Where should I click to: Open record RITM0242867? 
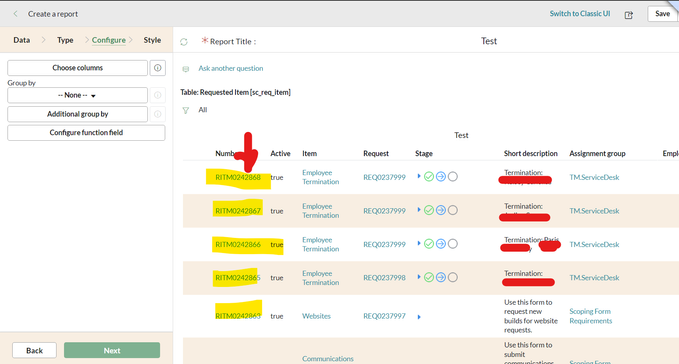point(238,211)
